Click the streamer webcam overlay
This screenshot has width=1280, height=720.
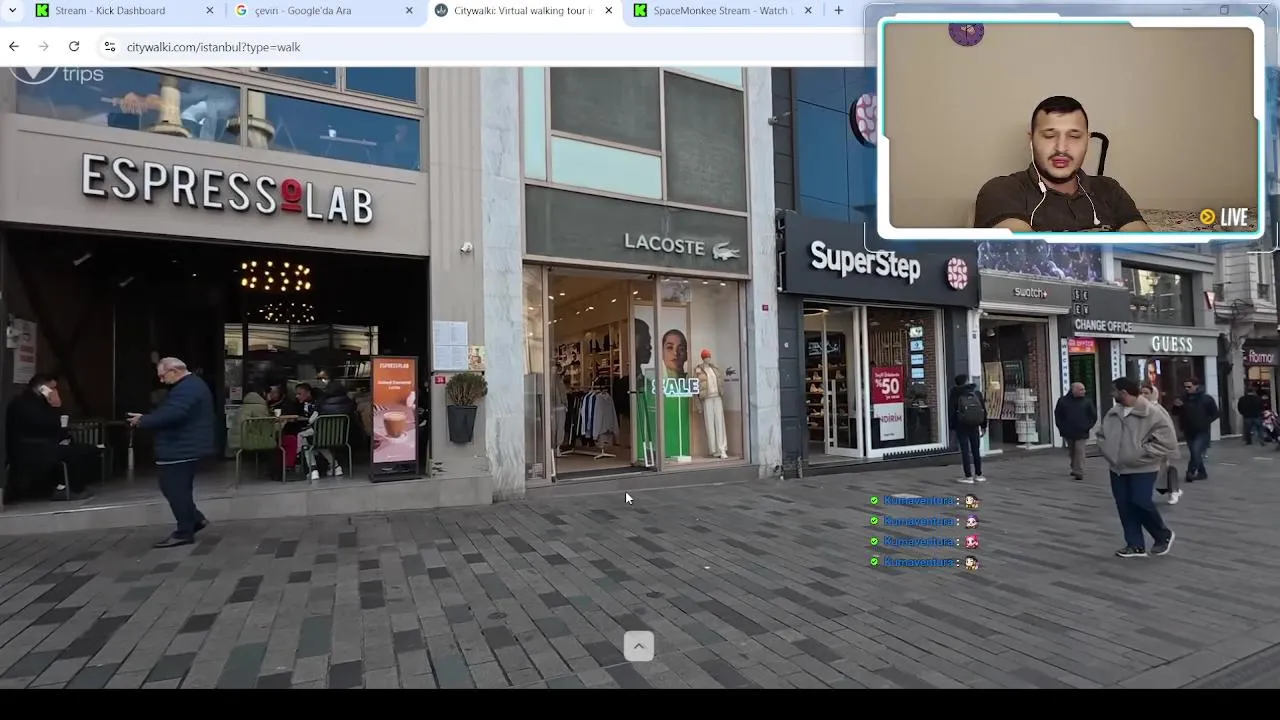1070,129
